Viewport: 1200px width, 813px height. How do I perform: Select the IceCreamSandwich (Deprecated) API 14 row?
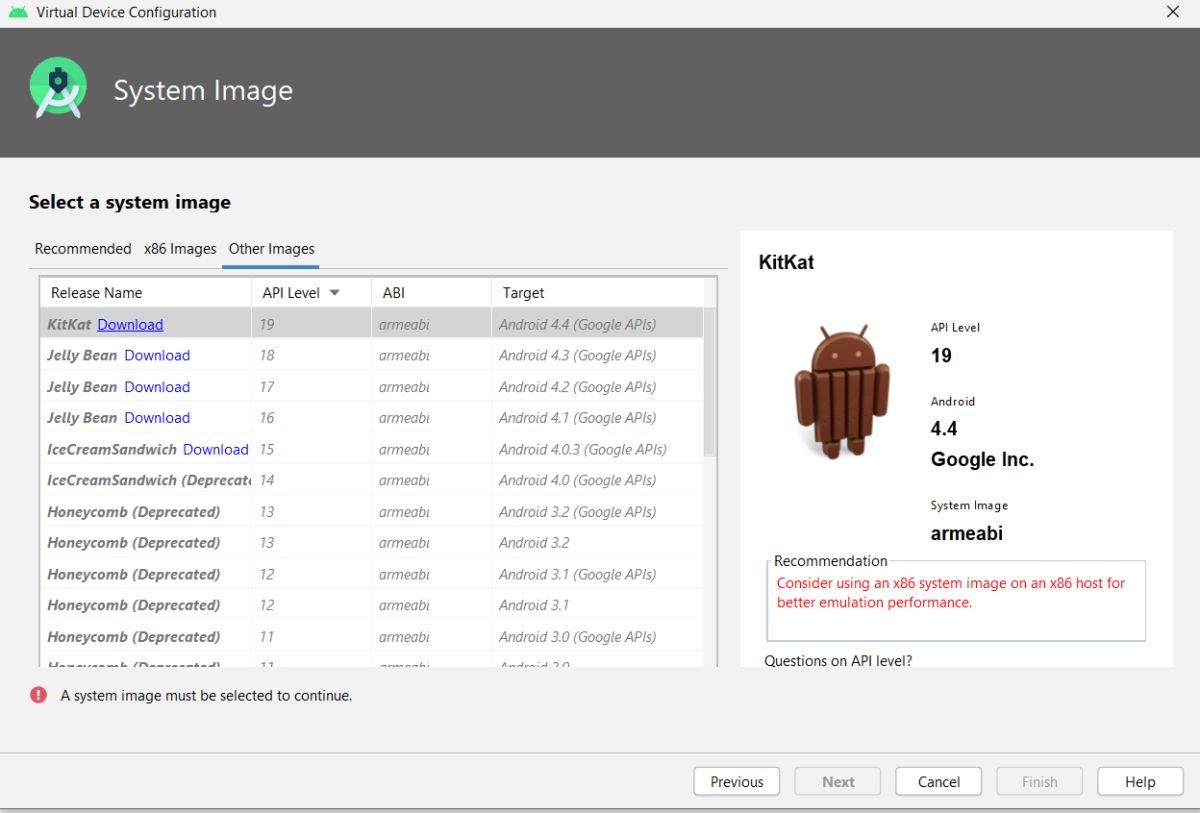[x=372, y=480]
